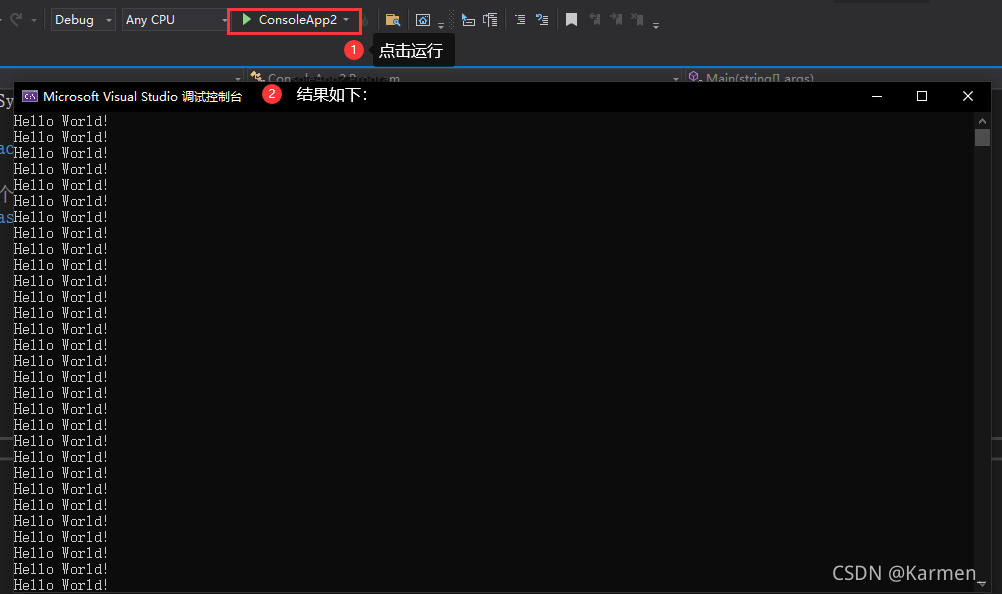Image resolution: width=1002 pixels, height=594 pixels.
Task: Open the Any CPU platform dropdown
Action: pyautogui.click(x=176, y=20)
